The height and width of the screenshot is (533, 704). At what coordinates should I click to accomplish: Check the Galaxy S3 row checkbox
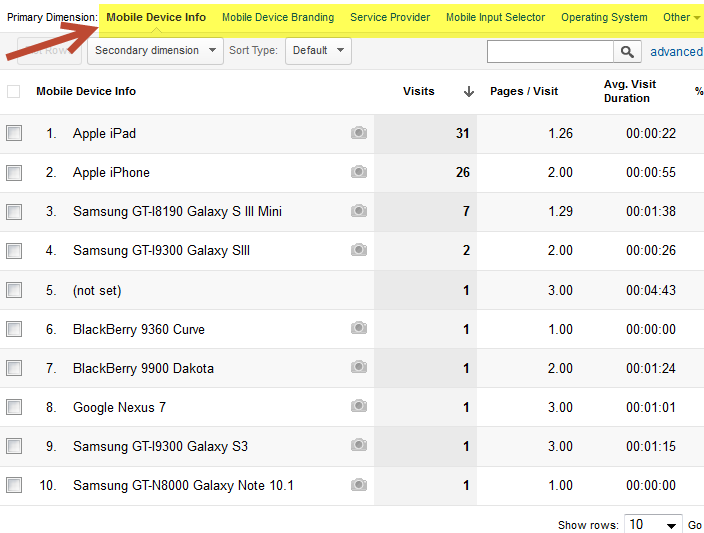point(14,446)
